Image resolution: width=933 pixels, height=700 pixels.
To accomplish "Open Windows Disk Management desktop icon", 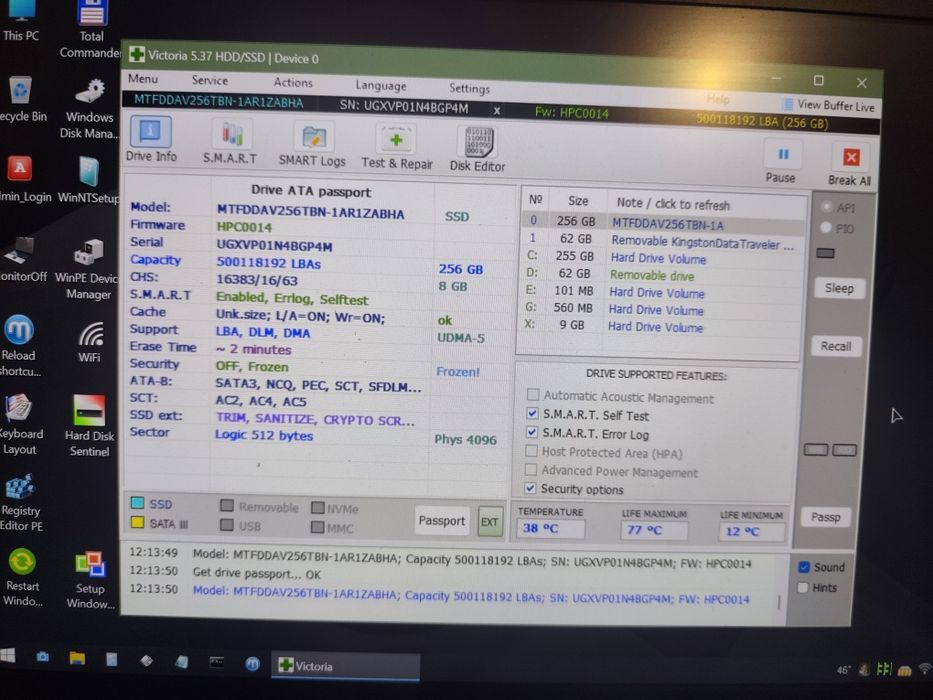I will pyautogui.click(x=90, y=108).
